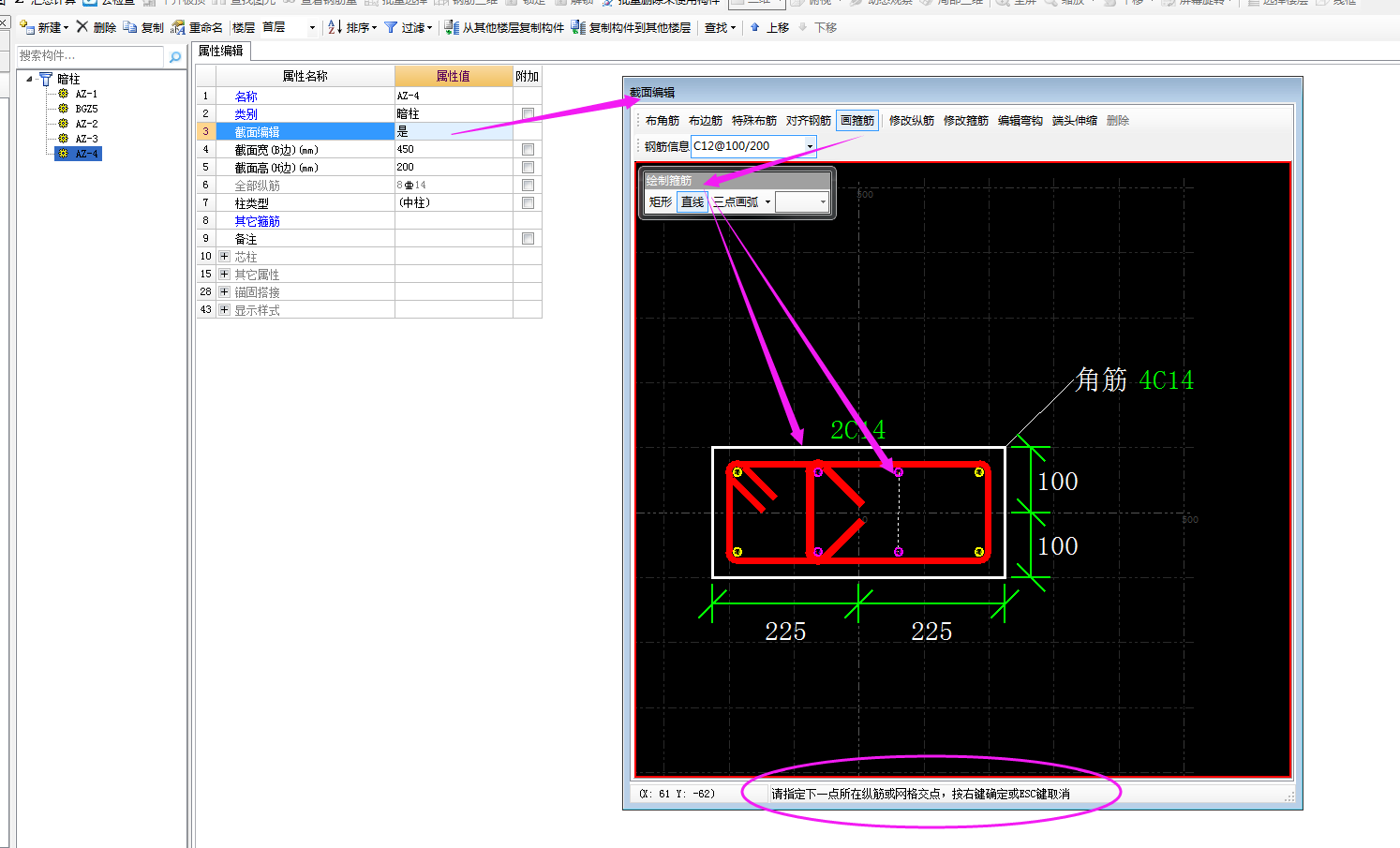Choose 矩形 stirrup drawing mode
Image resolution: width=1400 pixels, height=848 pixels.
[x=661, y=201]
